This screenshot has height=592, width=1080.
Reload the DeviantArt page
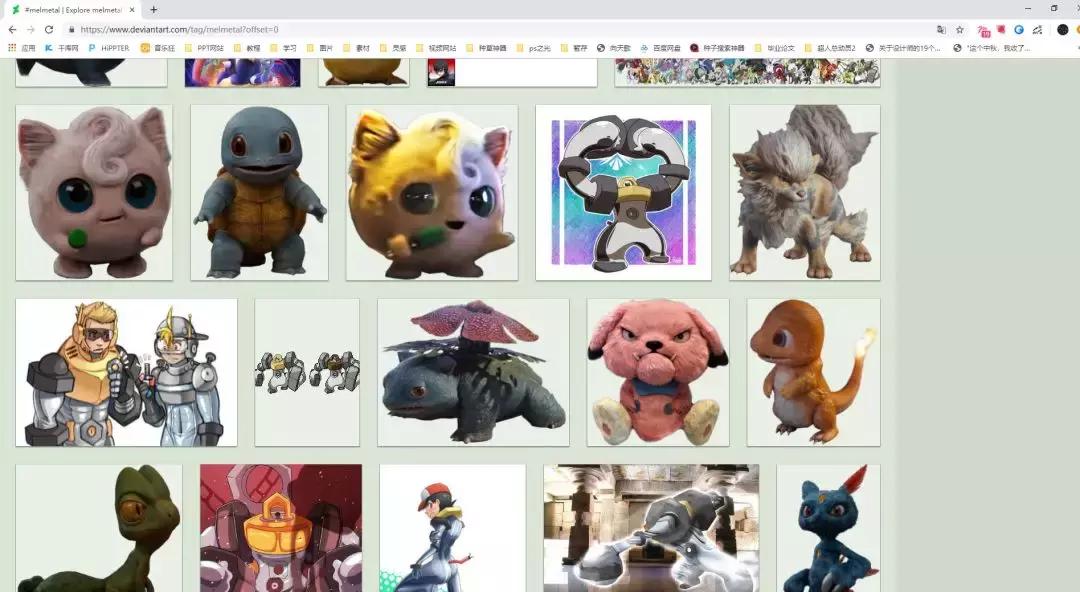pyautogui.click(x=49, y=30)
